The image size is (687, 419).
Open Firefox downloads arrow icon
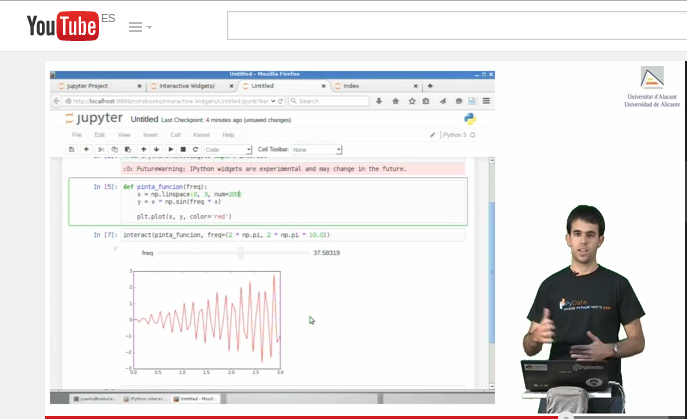coord(379,101)
